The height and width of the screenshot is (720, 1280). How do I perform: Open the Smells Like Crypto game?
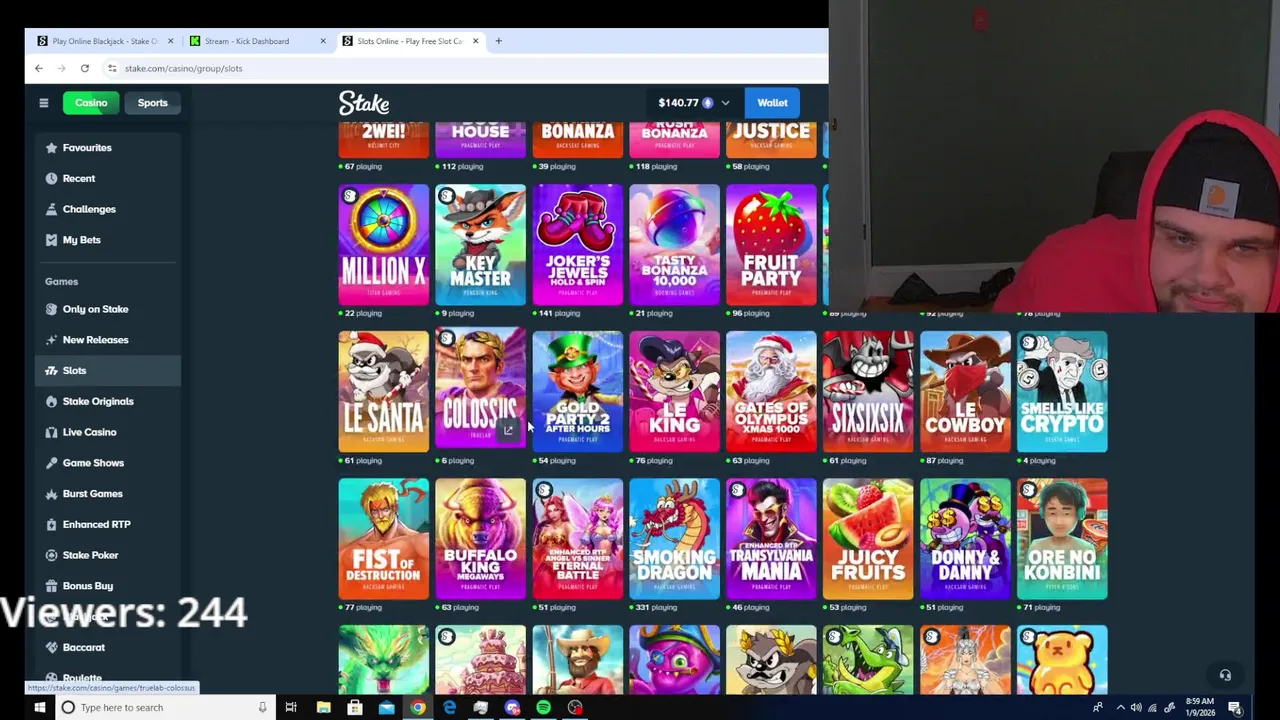[x=1062, y=392]
